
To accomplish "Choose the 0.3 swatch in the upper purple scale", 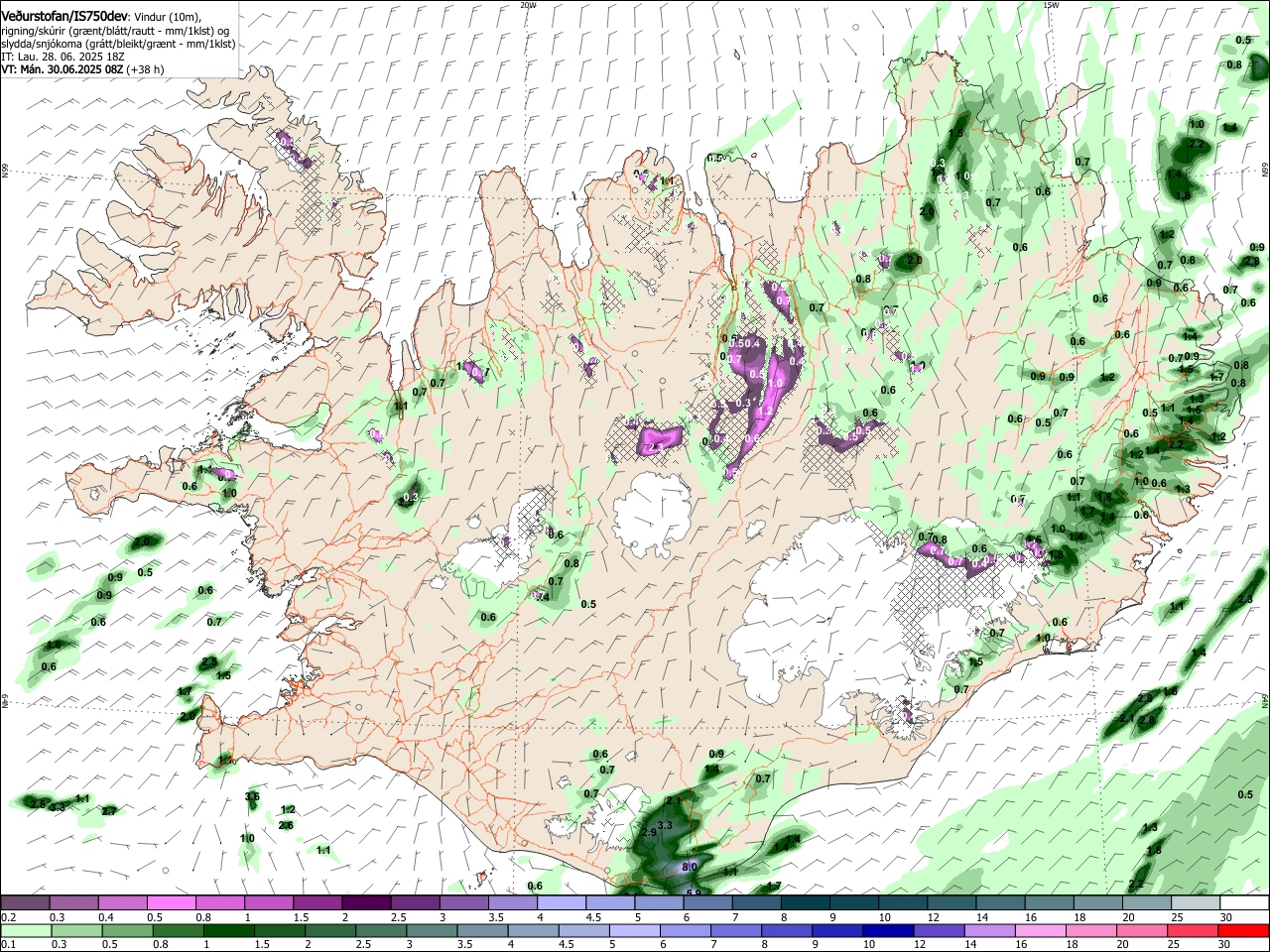I will click(x=73, y=902).
